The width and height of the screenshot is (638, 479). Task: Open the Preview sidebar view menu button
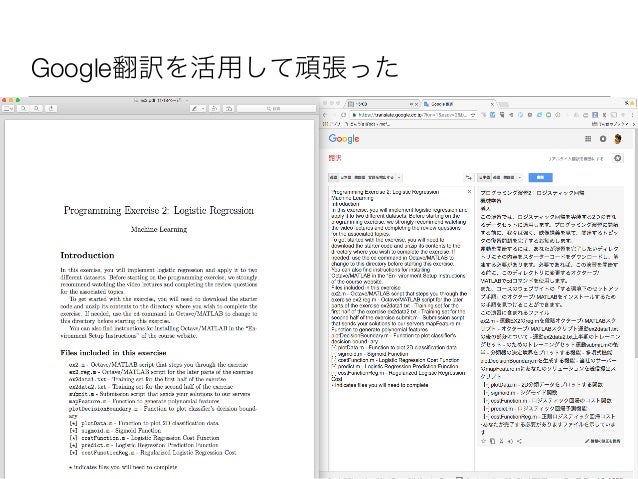(x=9, y=109)
